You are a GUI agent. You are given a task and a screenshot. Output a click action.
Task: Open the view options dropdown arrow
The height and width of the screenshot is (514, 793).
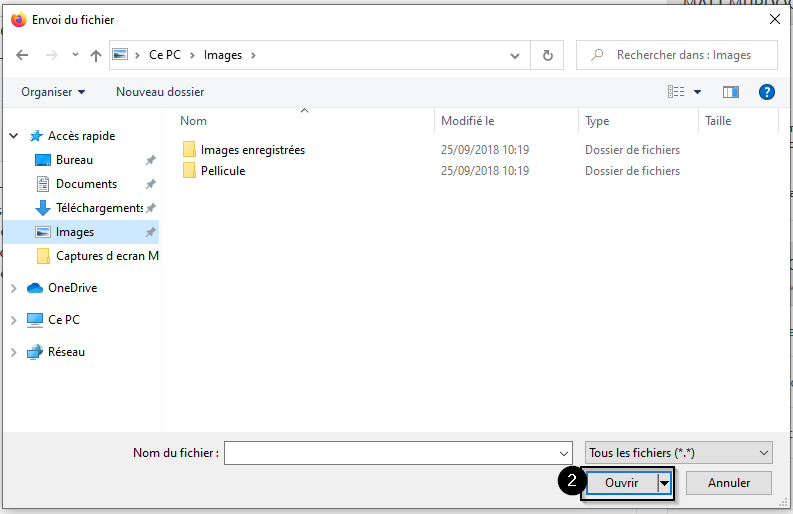[698, 92]
